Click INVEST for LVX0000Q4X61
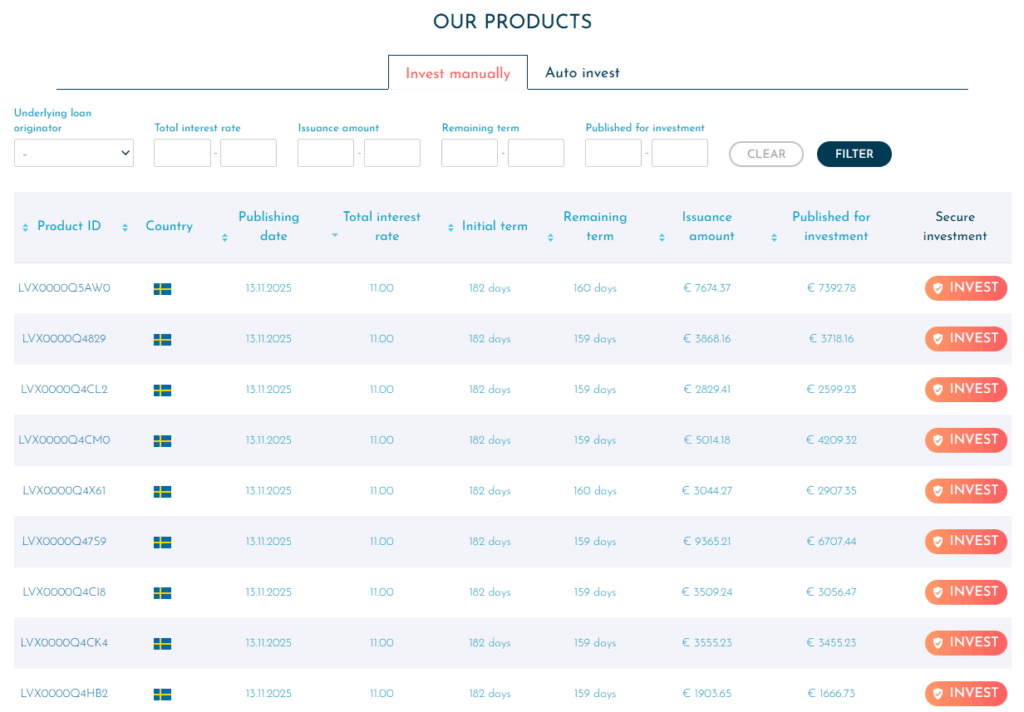The width and height of the screenshot is (1024, 712). pos(965,491)
